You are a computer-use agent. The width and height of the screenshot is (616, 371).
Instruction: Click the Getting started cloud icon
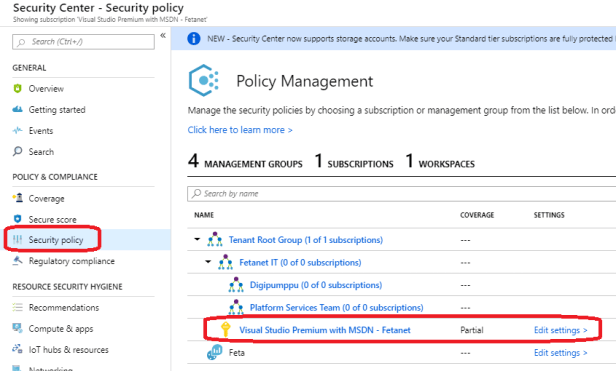17,109
